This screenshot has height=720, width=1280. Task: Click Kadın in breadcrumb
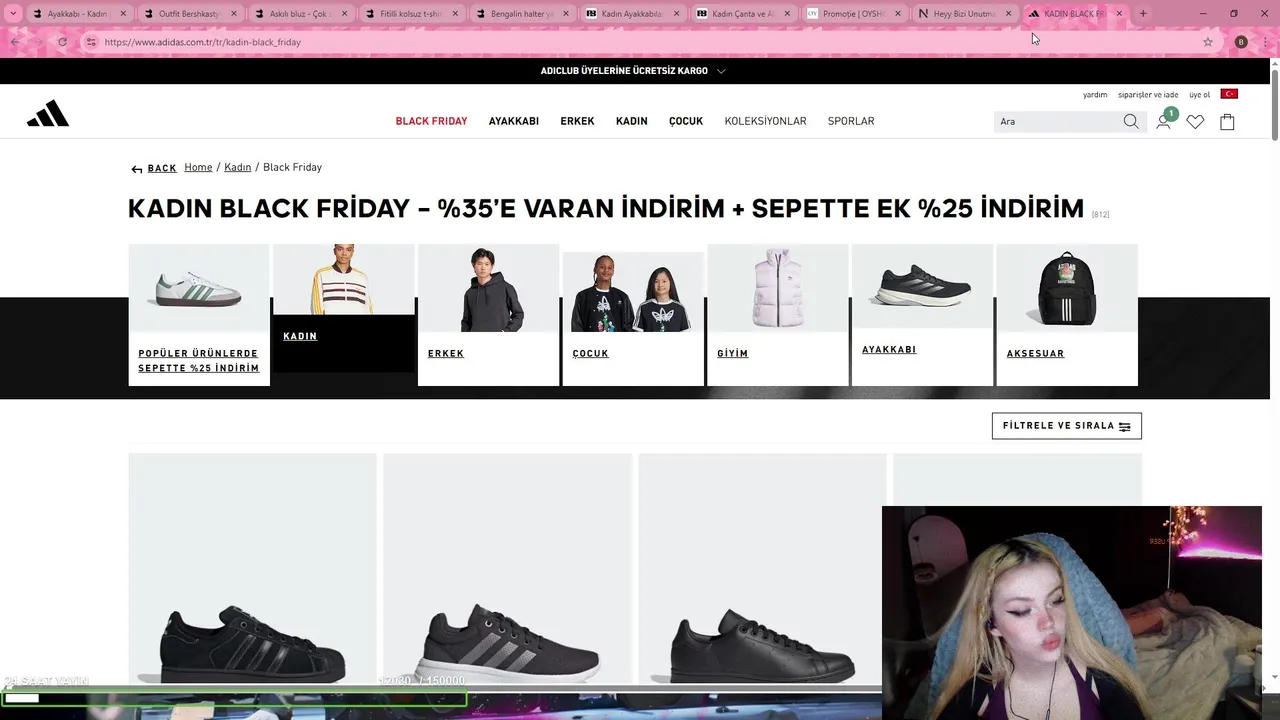237,167
